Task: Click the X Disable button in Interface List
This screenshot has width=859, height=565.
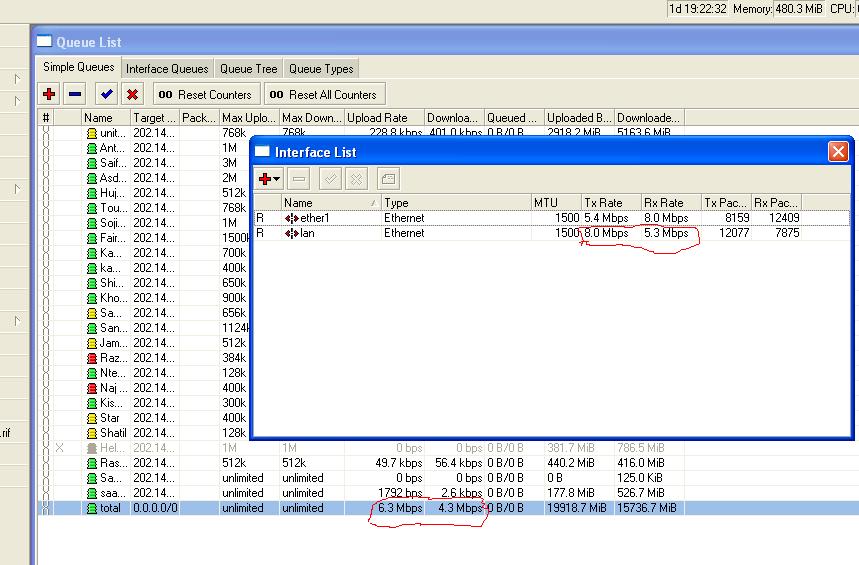Action: coord(356,179)
